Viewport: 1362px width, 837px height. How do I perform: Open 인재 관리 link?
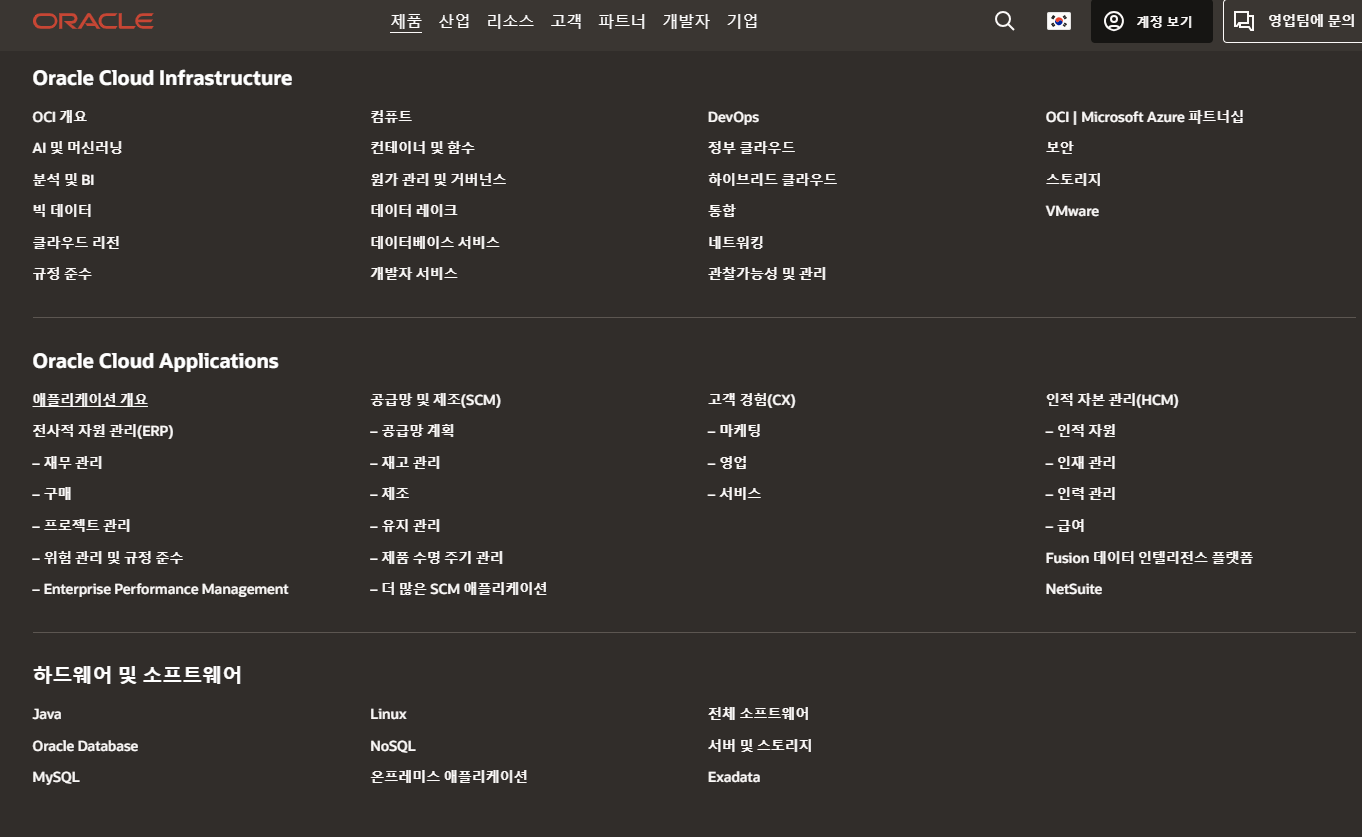1080,463
